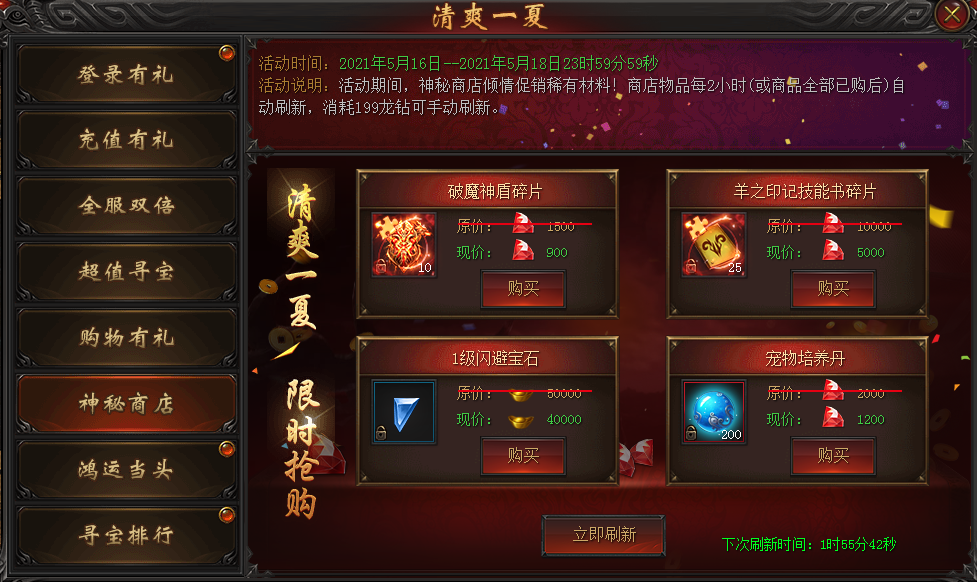Screen dimensions: 977x582
Task: Click the 破魔神盾碎片 item icon
Action: (x=404, y=244)
